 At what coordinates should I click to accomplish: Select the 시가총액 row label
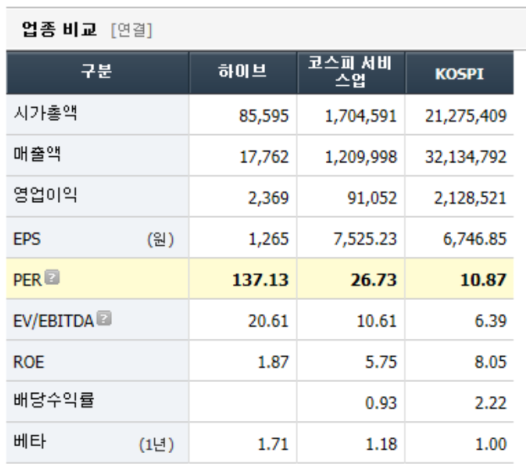click(x=45, y=113)
